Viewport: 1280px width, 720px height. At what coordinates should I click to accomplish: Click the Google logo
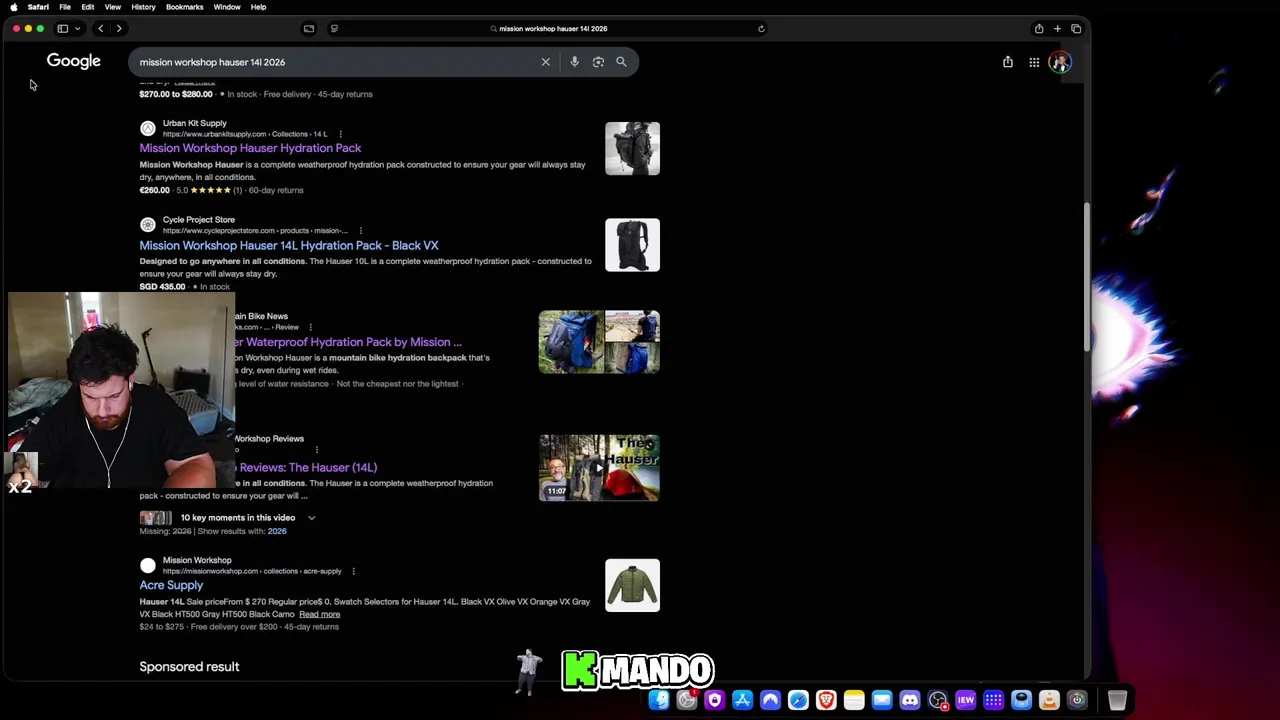point(73,61)
